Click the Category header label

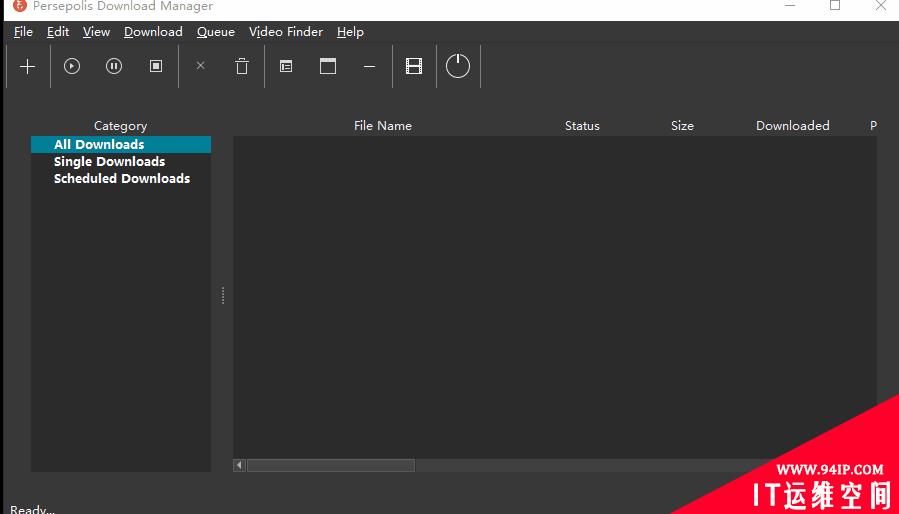click(x=120, y=126)
